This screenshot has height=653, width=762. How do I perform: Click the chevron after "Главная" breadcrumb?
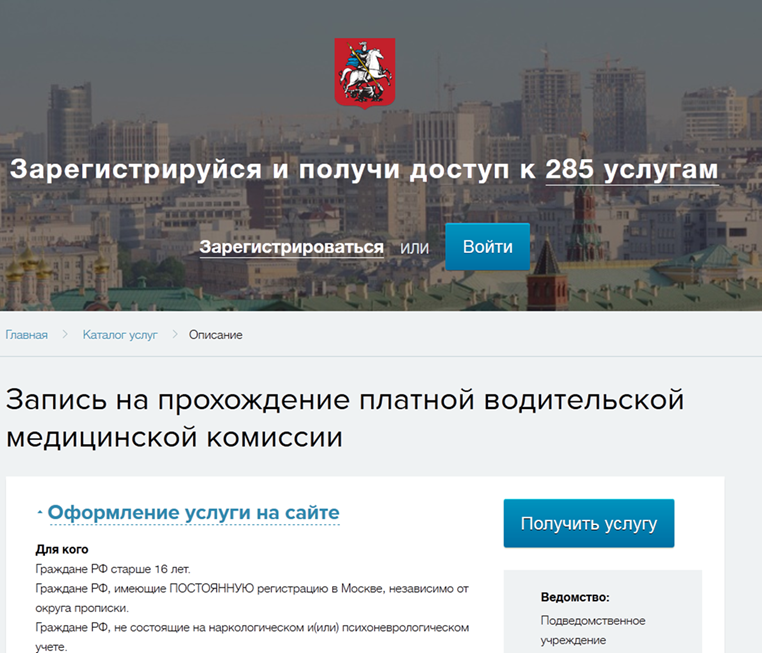[x=65, y=335]
